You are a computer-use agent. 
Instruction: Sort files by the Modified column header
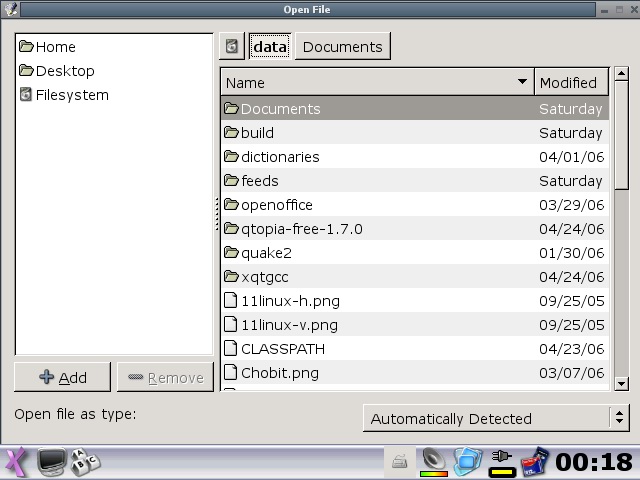coord(567,82)
